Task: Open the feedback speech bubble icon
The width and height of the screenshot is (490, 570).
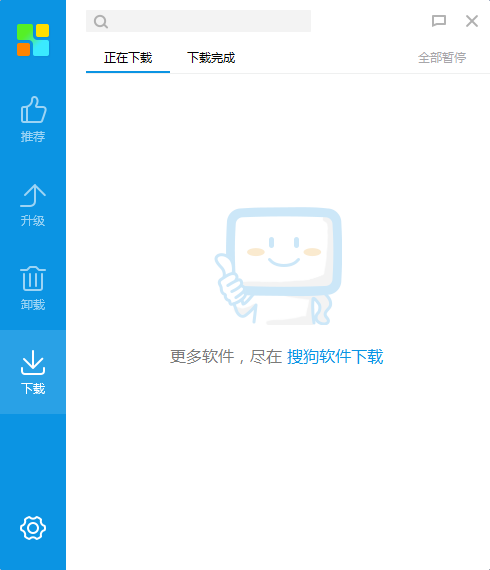Action: tap(439, 21)
